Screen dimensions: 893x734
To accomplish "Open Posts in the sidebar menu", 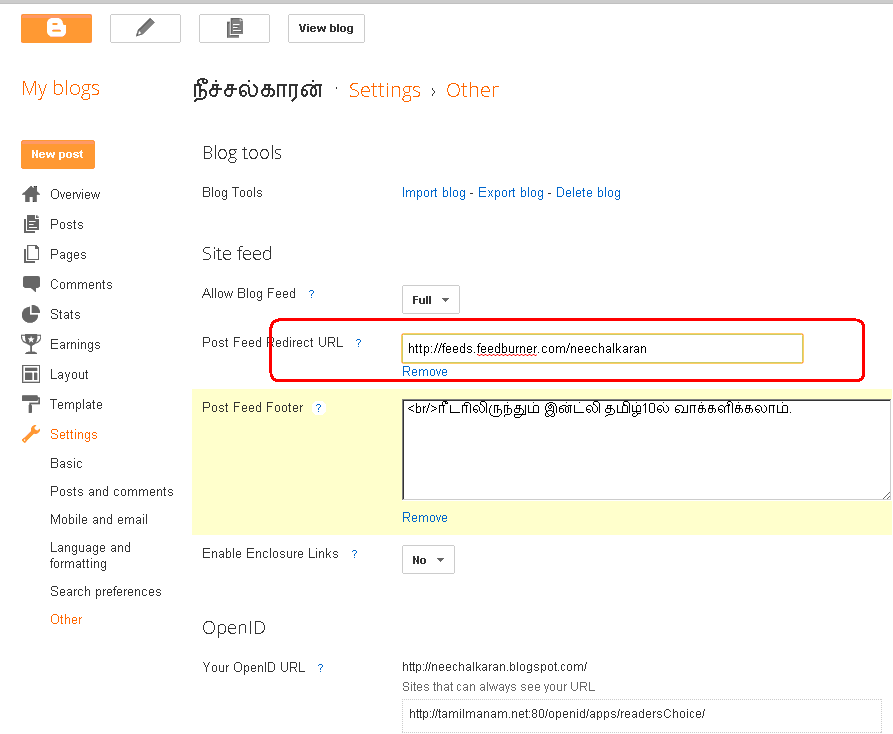I will [67, 224].
